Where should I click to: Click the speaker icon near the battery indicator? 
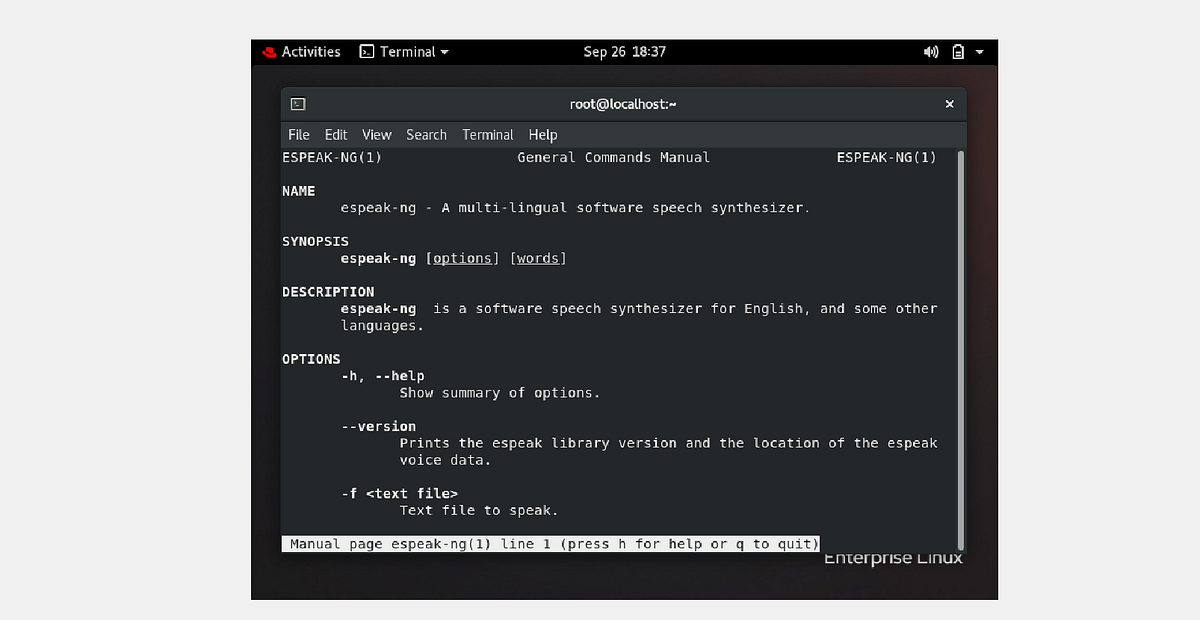[x=930, y=51]
